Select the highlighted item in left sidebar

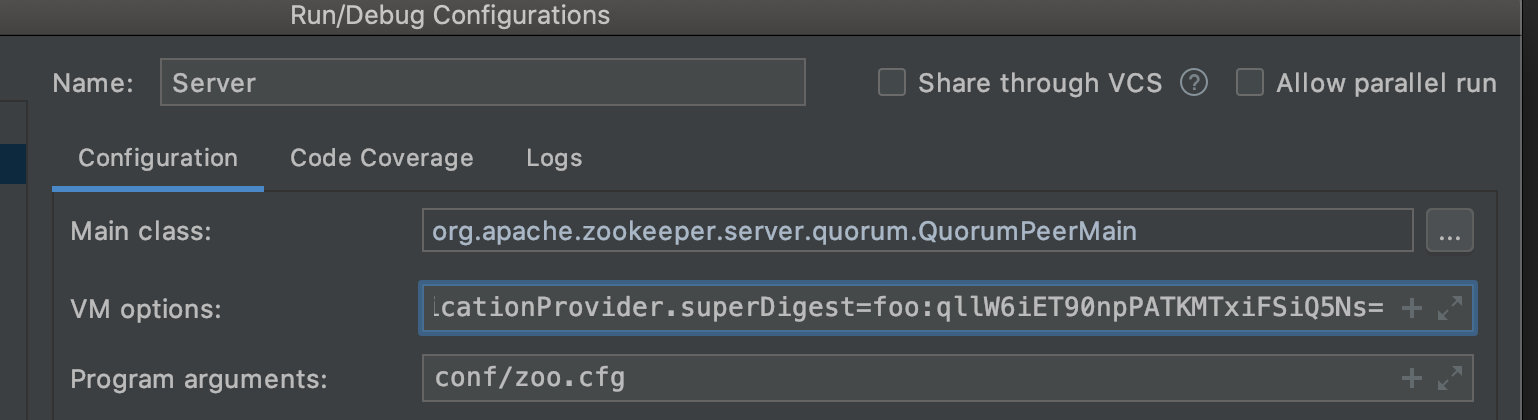coord(13,164)
